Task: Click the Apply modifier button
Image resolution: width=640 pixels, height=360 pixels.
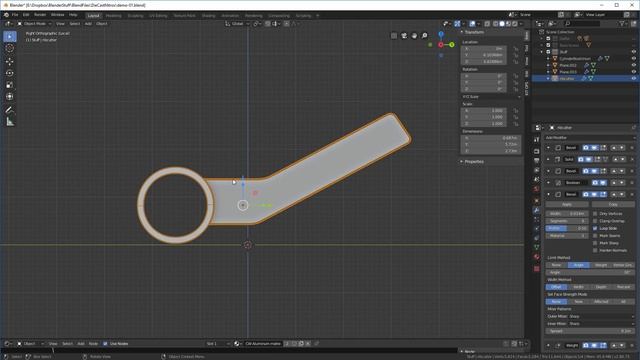Action: [x=567, y=204]
